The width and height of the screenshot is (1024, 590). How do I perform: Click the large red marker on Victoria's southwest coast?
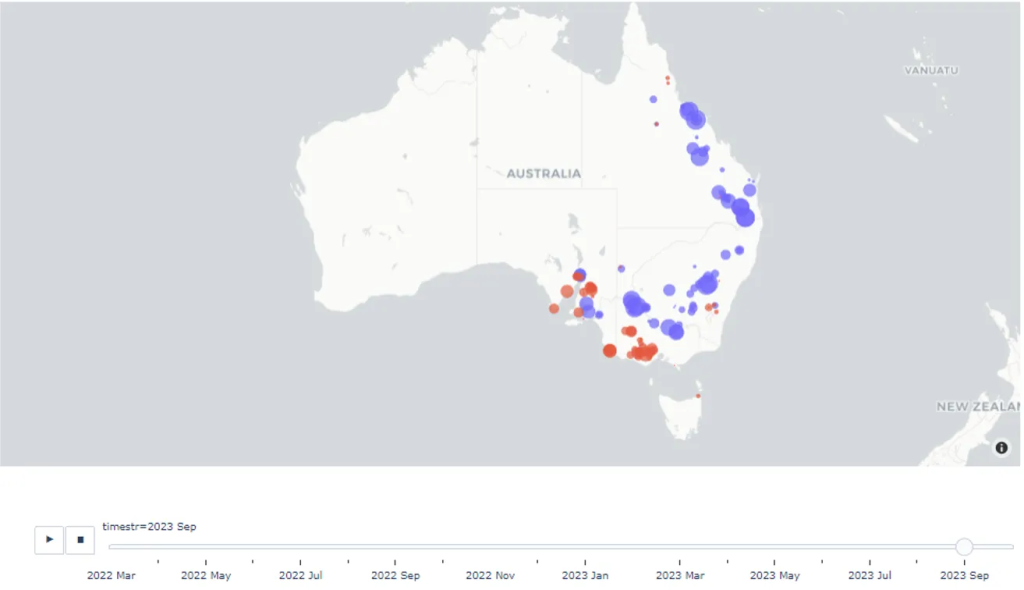(x=610, y=350)
